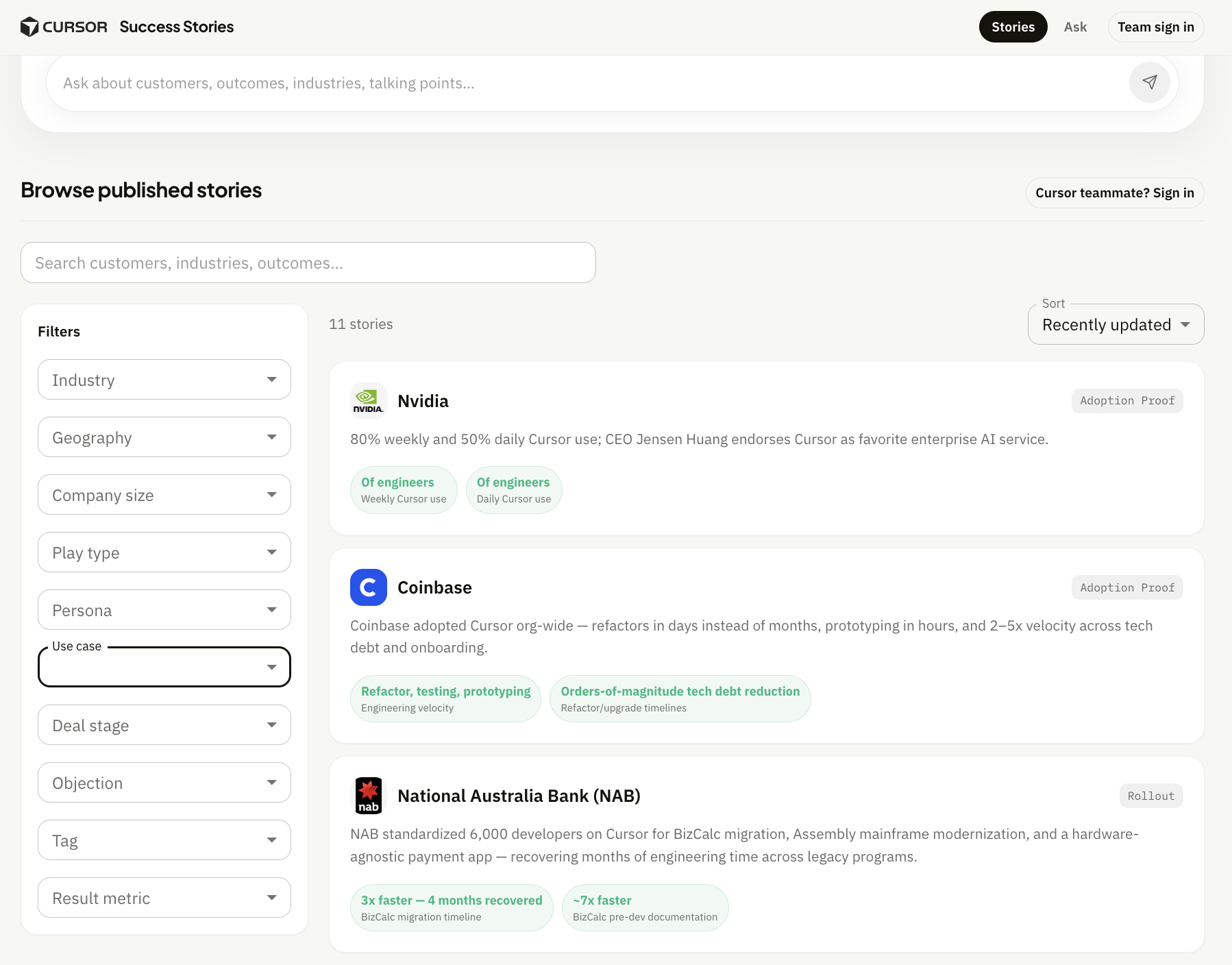Open the Industry filter dropdown
This screenshot has width=1232, height=965.
[x=164, y=380]
